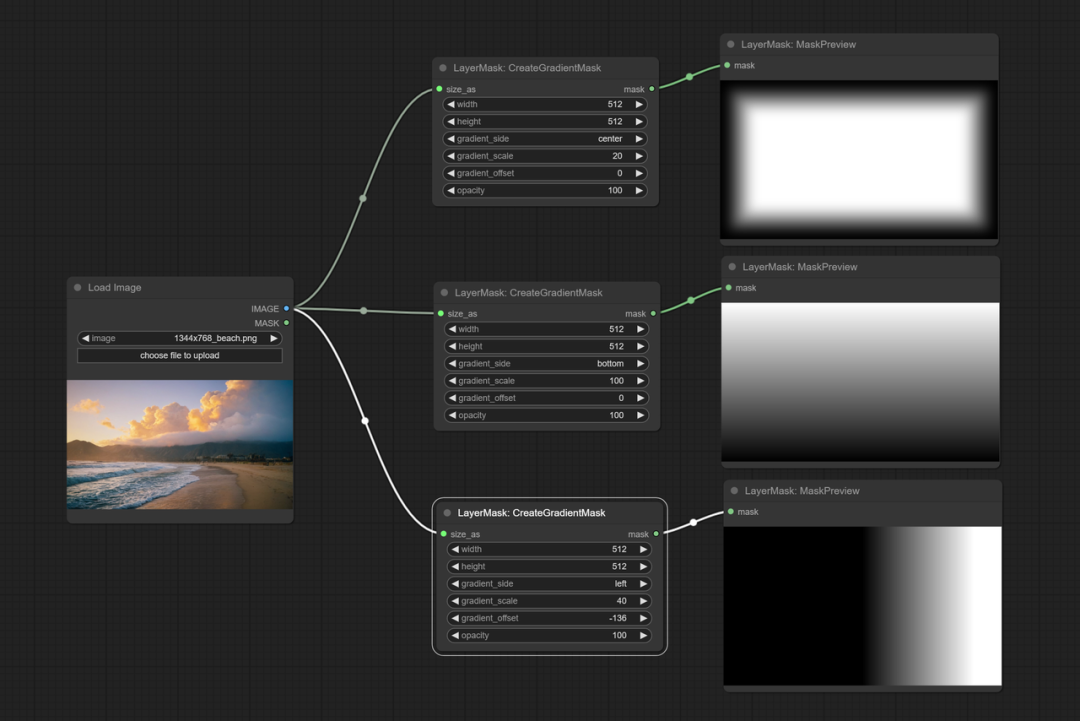Select next image file with right arrow

click(273, 338)
